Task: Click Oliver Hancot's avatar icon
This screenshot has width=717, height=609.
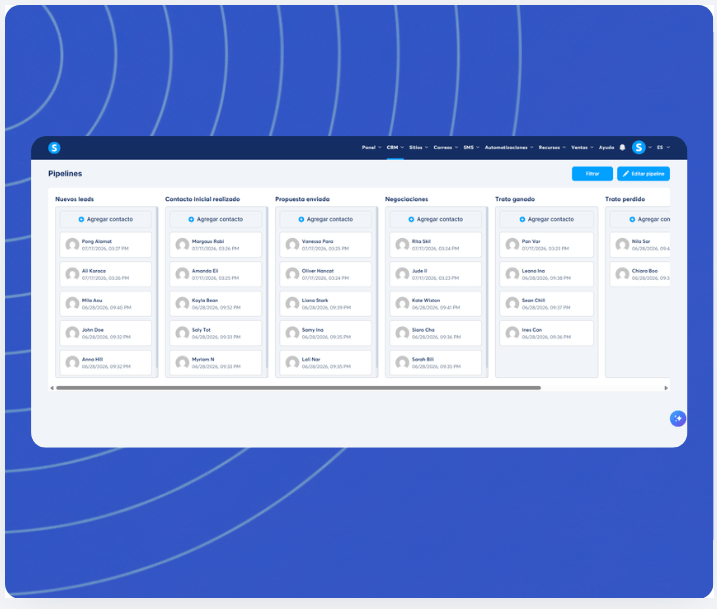Action: click(x=292, y=274)
